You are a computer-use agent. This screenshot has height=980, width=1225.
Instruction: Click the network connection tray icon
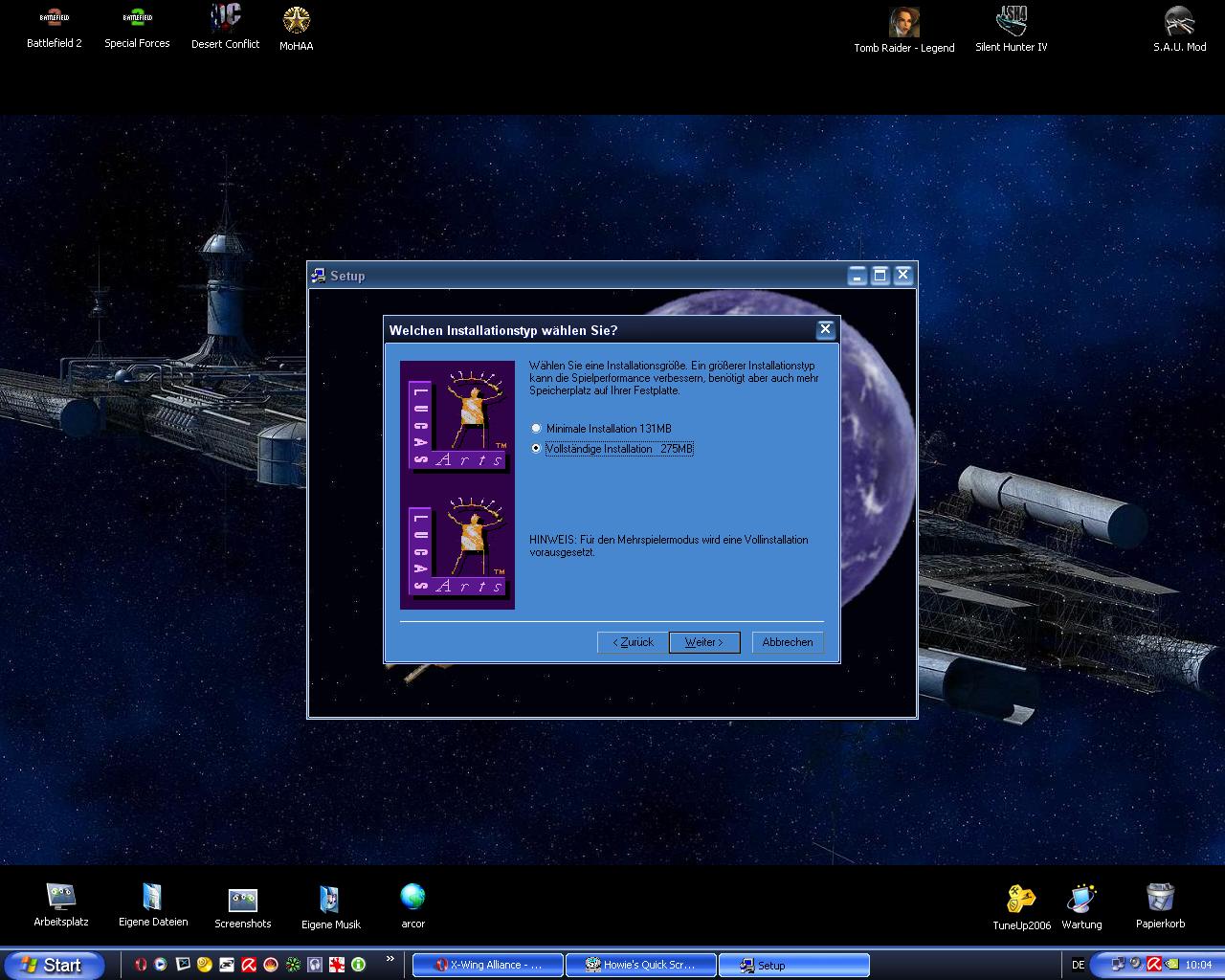point(1119,964)
